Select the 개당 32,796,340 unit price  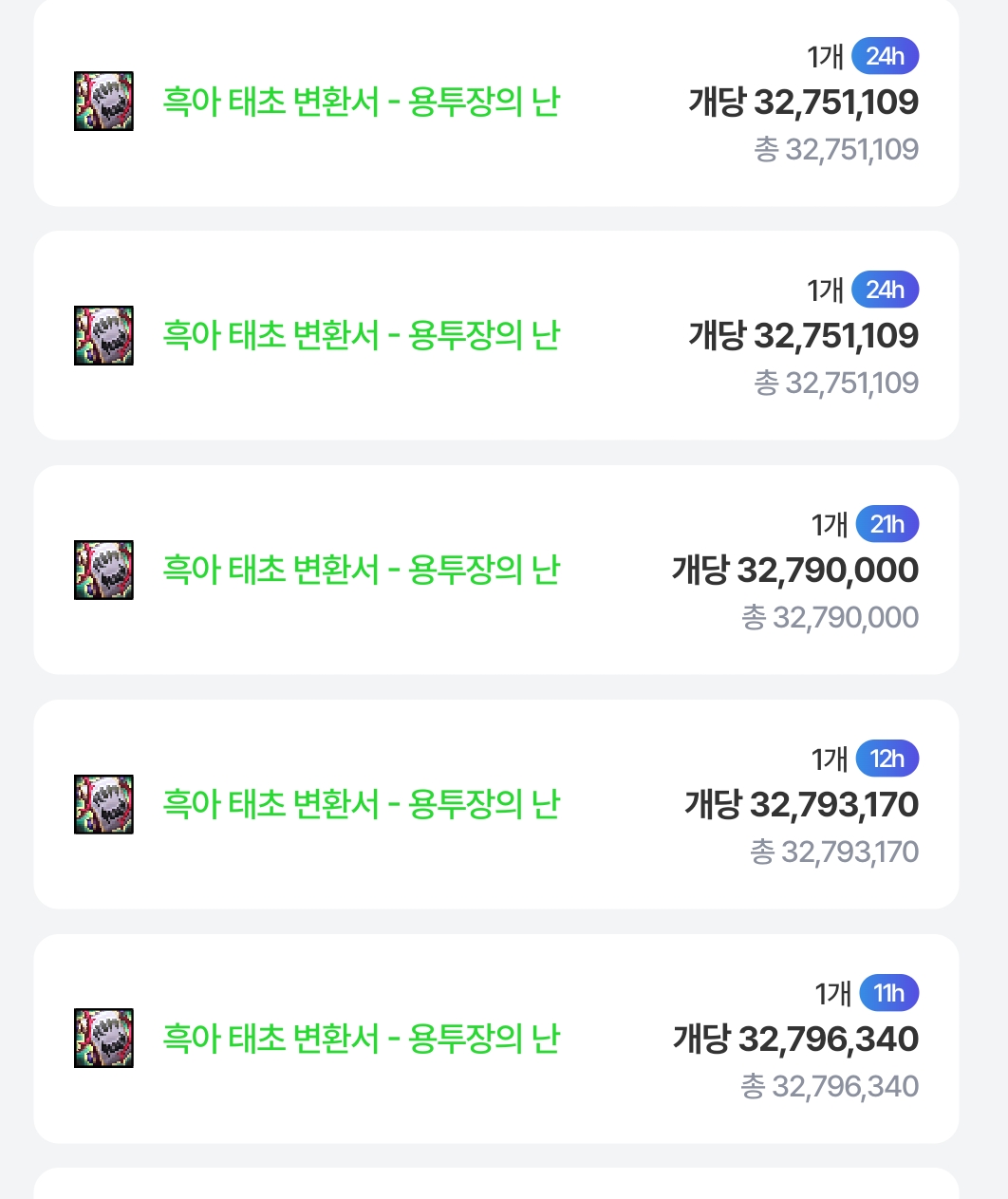click(x=796, y=1040)
